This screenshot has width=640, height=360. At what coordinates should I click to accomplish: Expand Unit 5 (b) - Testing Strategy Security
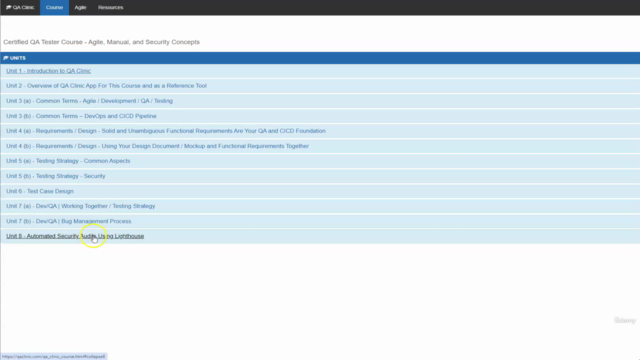[56, 176]
